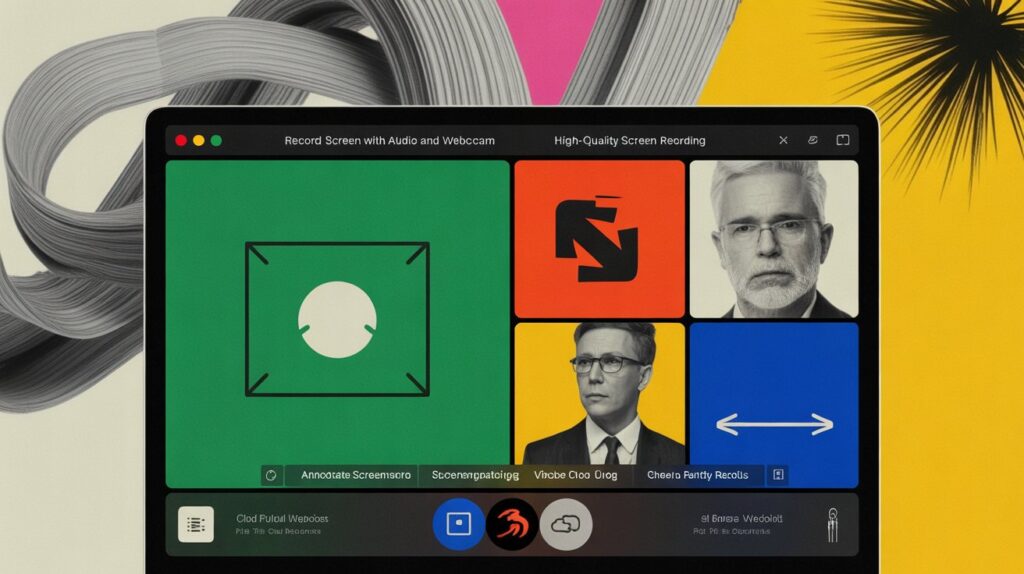Click the blue square record button

coord(458,524)
